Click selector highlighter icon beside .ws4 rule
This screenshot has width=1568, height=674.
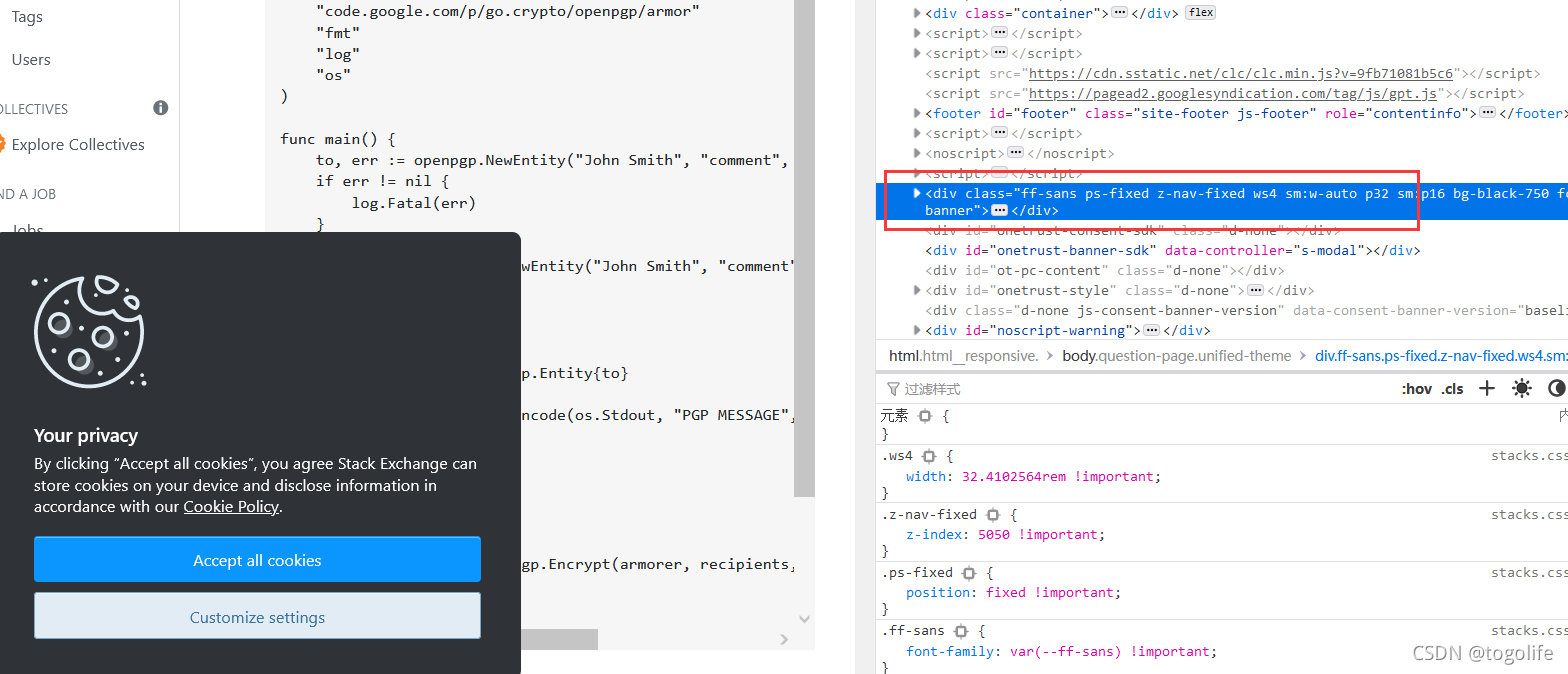[929, 456]
